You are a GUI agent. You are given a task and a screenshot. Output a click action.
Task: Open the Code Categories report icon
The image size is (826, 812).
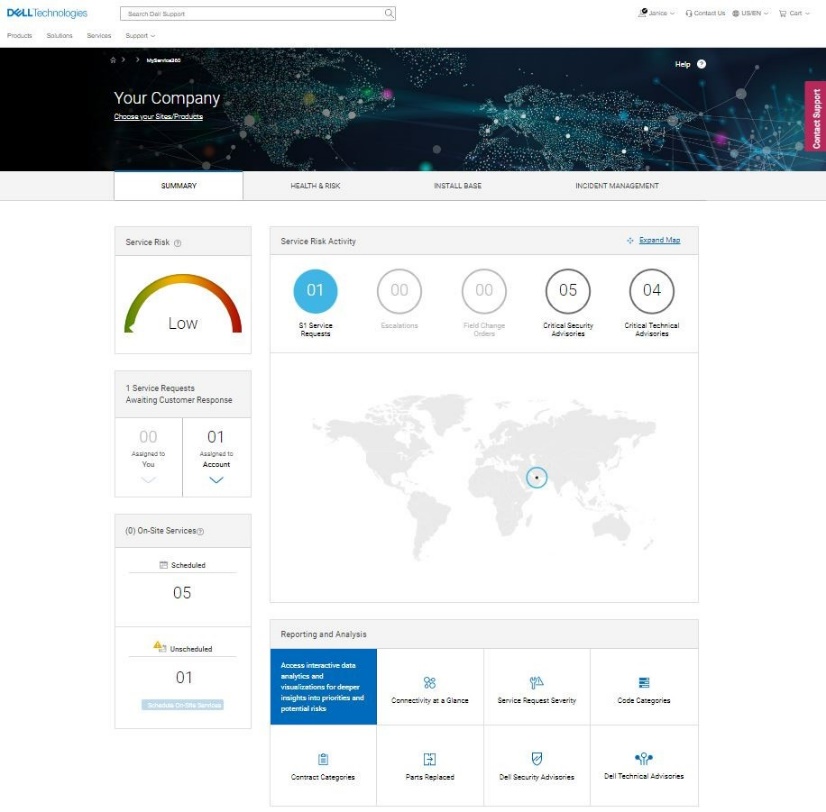pyautogui.click(x=644, y=683)
